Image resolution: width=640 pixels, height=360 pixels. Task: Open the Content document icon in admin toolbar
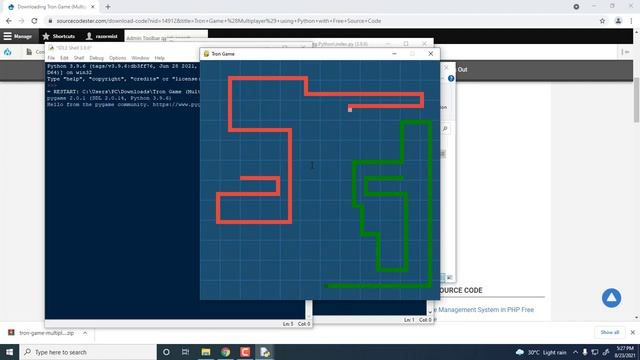click(29, 52)
